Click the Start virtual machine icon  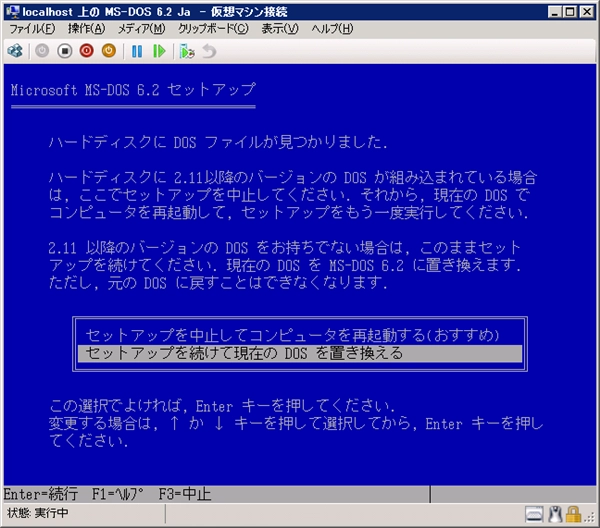pos(42,51)
